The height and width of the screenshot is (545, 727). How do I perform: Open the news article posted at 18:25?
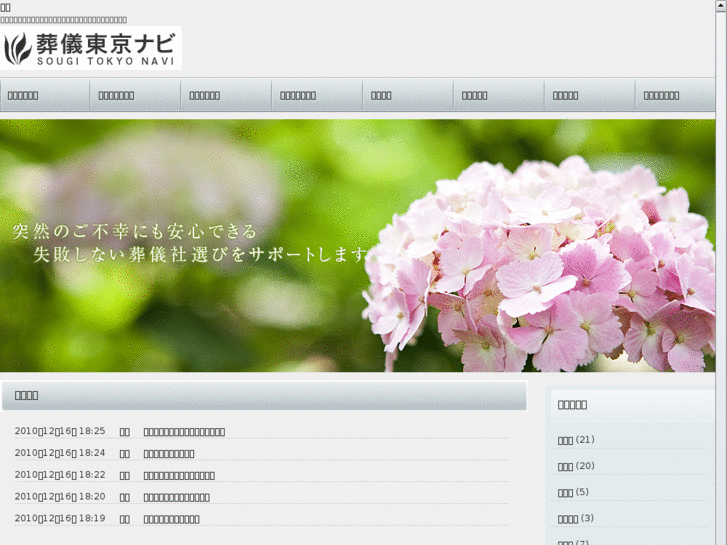[x=184, y=432]
